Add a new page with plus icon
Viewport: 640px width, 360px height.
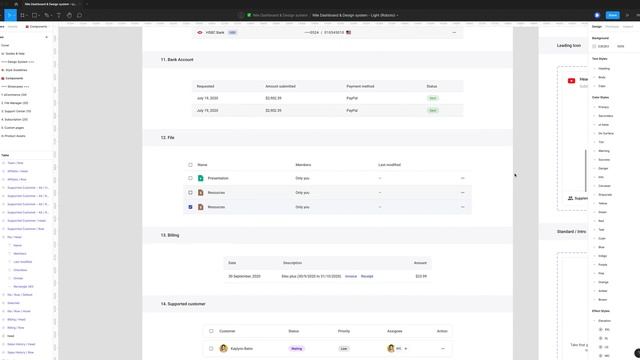(47, 37)
